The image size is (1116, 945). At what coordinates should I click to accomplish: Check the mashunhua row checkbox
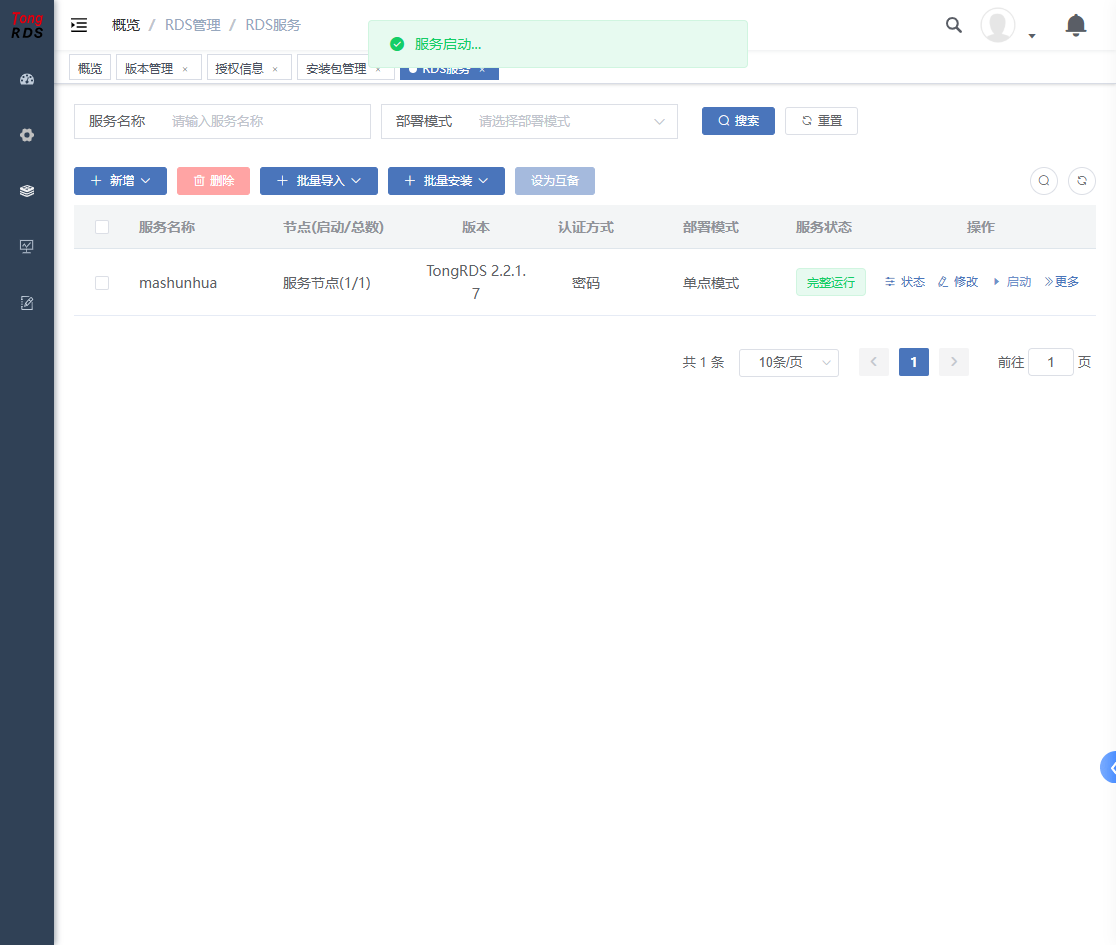pos(102,283)
